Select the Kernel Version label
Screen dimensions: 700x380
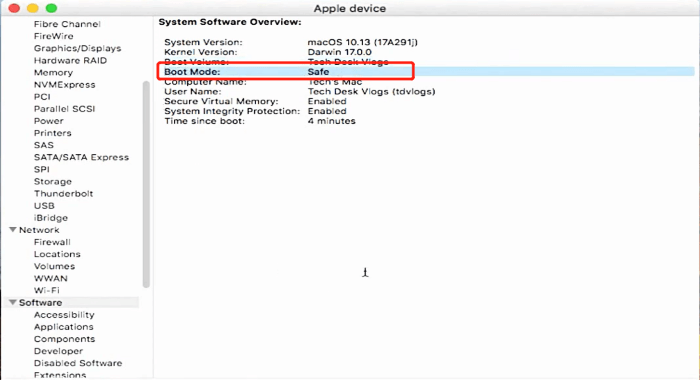tap(200, 52)
